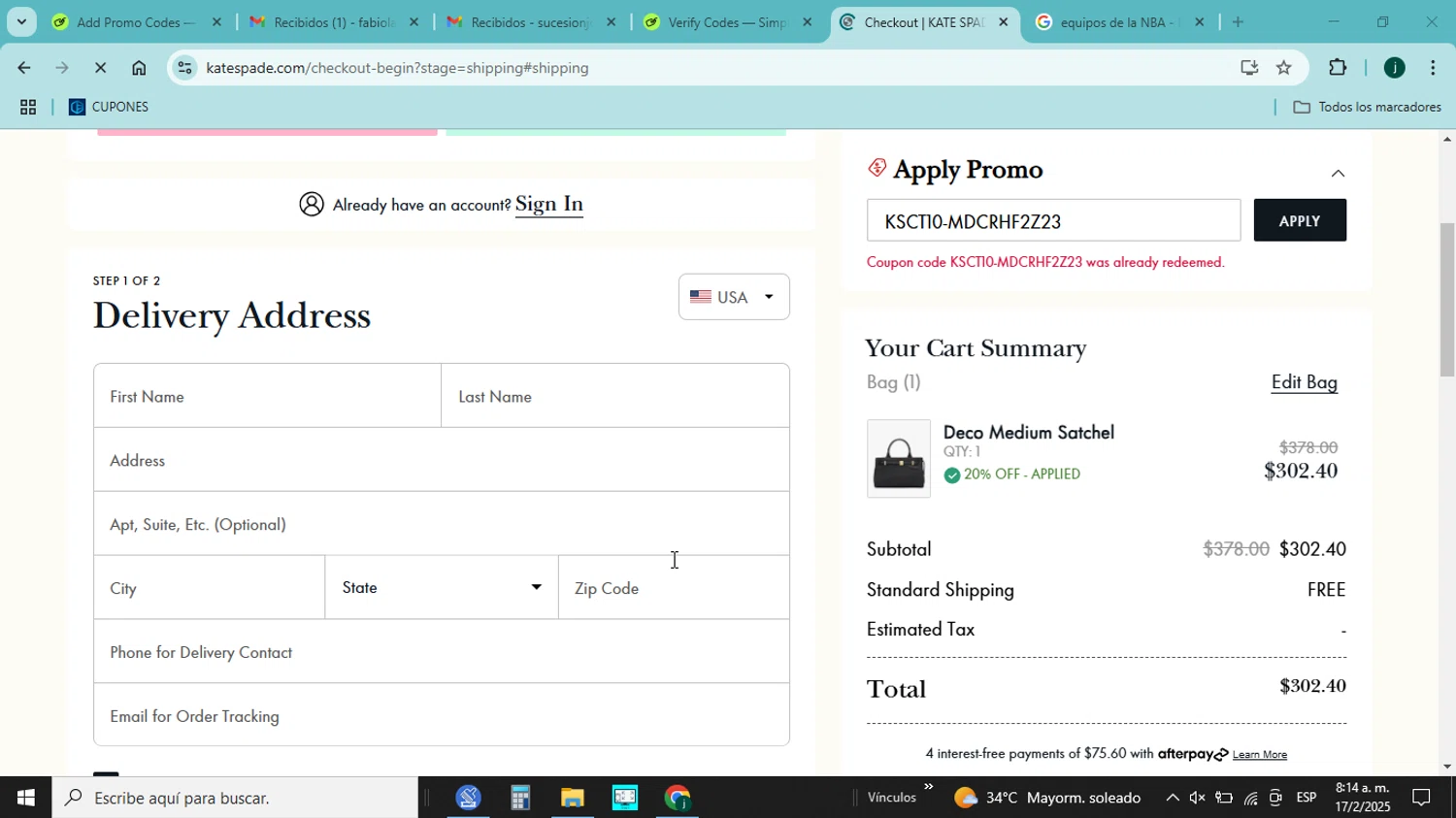Click the Deco Medium Satchel product name

coord(1029,433)
